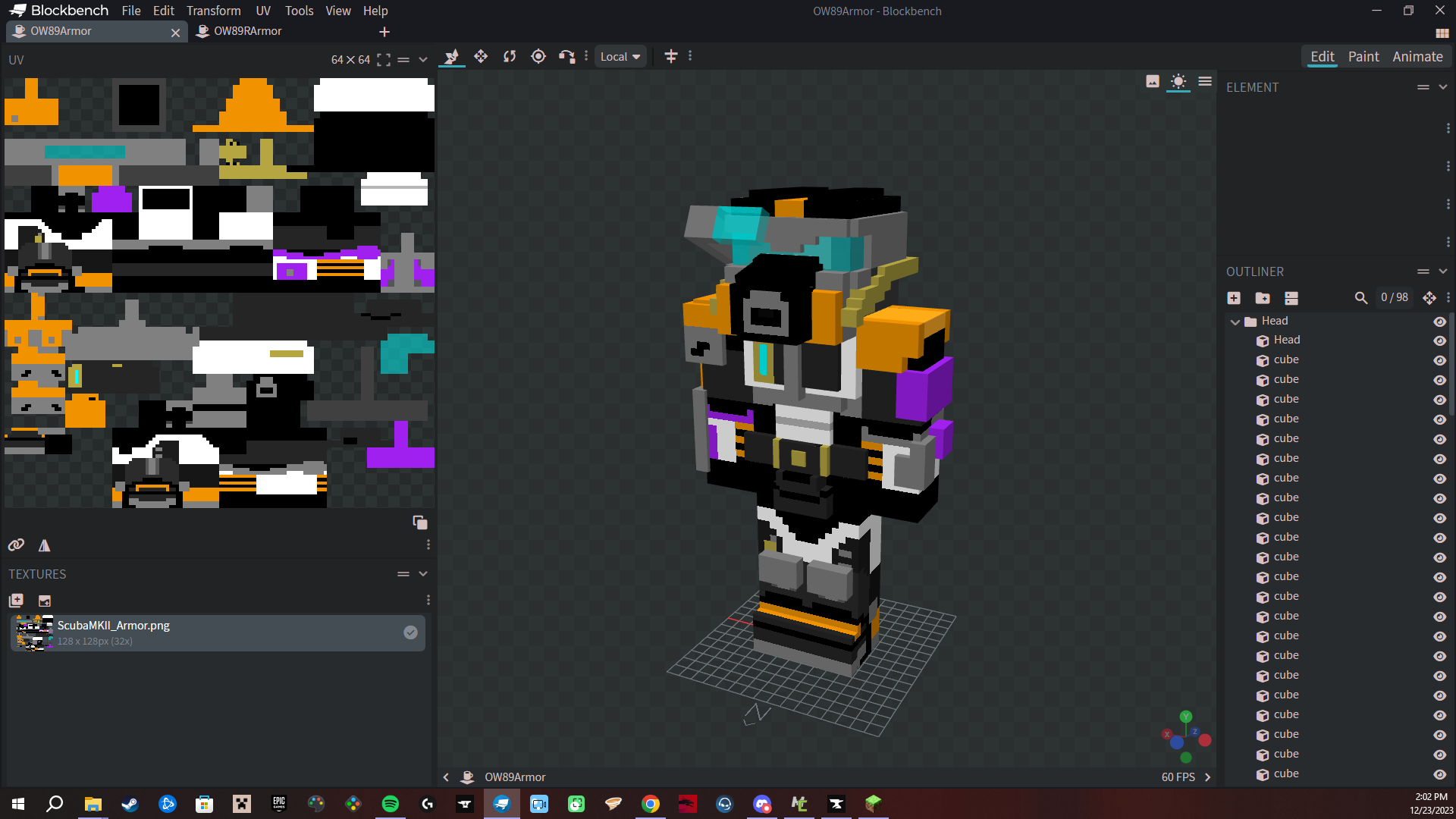
Task: Click the outliner toggle options icon
Action: [1291, 298]
